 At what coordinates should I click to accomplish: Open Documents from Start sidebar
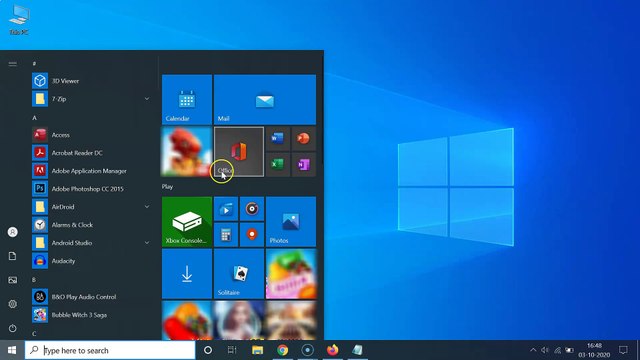pyautogui.click(x=13, y=256)
